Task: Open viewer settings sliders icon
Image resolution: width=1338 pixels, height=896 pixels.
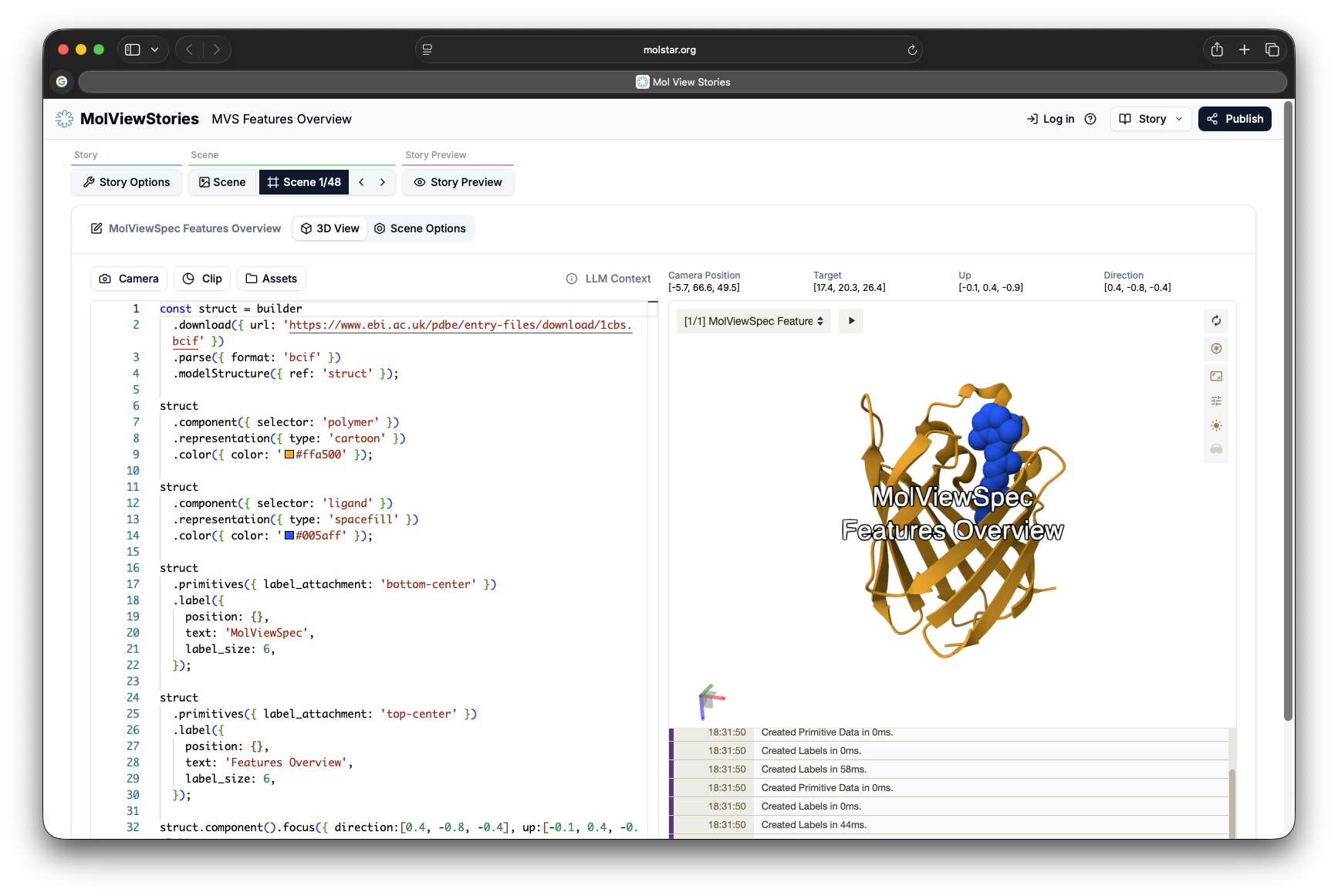Action: coord(1216,401)
